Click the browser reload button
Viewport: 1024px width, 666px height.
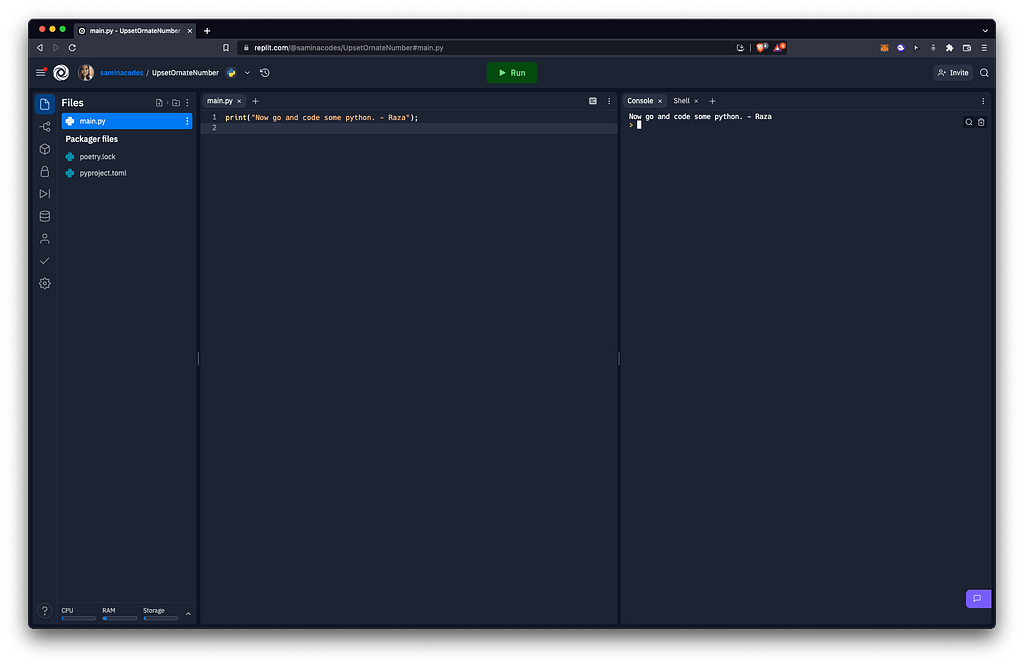(72, 48)
